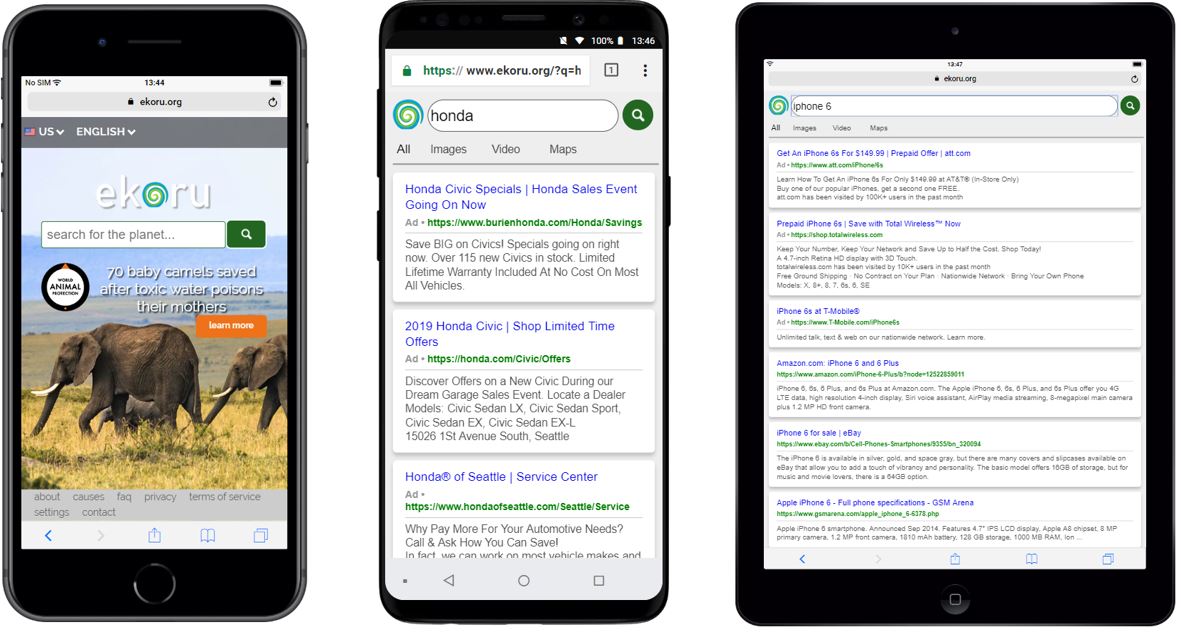The width and height of the screenshot is (1181, 633).
Task: Open the 'contact' footer link
Action: tap(99, 512)
